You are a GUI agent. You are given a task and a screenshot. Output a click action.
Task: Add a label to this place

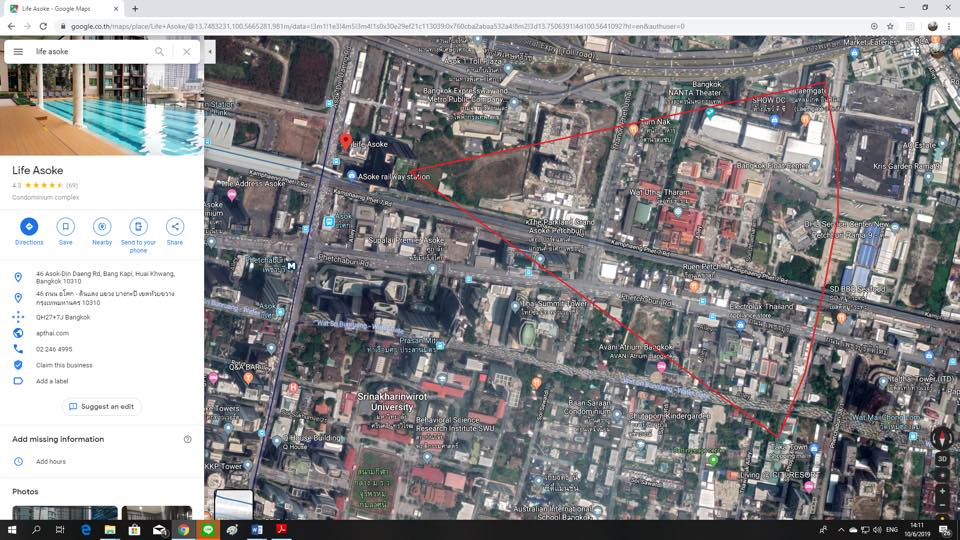[52, 381]
